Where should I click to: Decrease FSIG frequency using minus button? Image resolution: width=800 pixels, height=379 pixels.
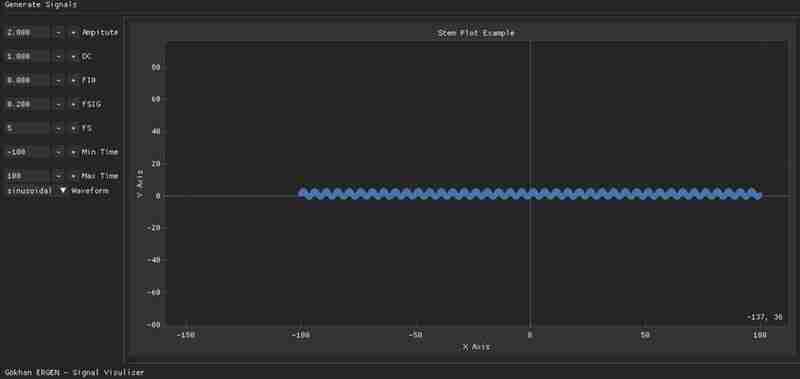pos(59,104)
